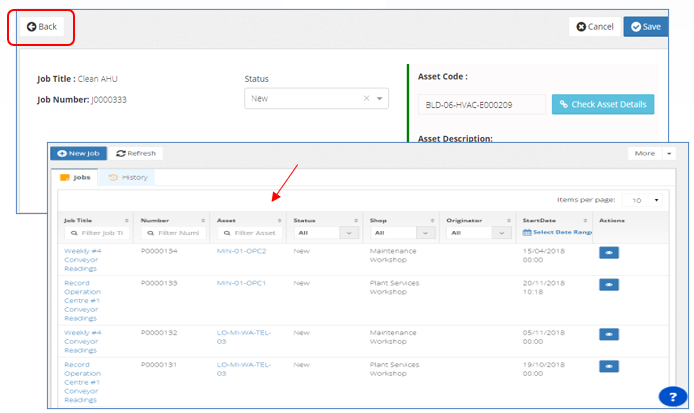694x413 pixels.
Task: Open asset LO-MI-WA-TEL-03 in row P0000131
Action: tap(244, 369)
